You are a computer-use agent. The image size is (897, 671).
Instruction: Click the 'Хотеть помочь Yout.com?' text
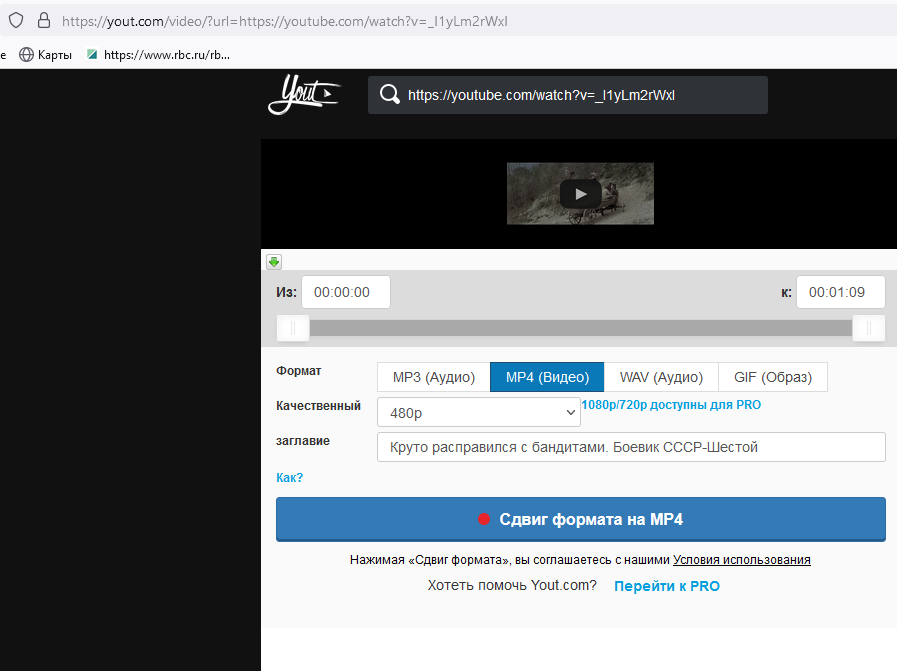click(x=512, y=586)
